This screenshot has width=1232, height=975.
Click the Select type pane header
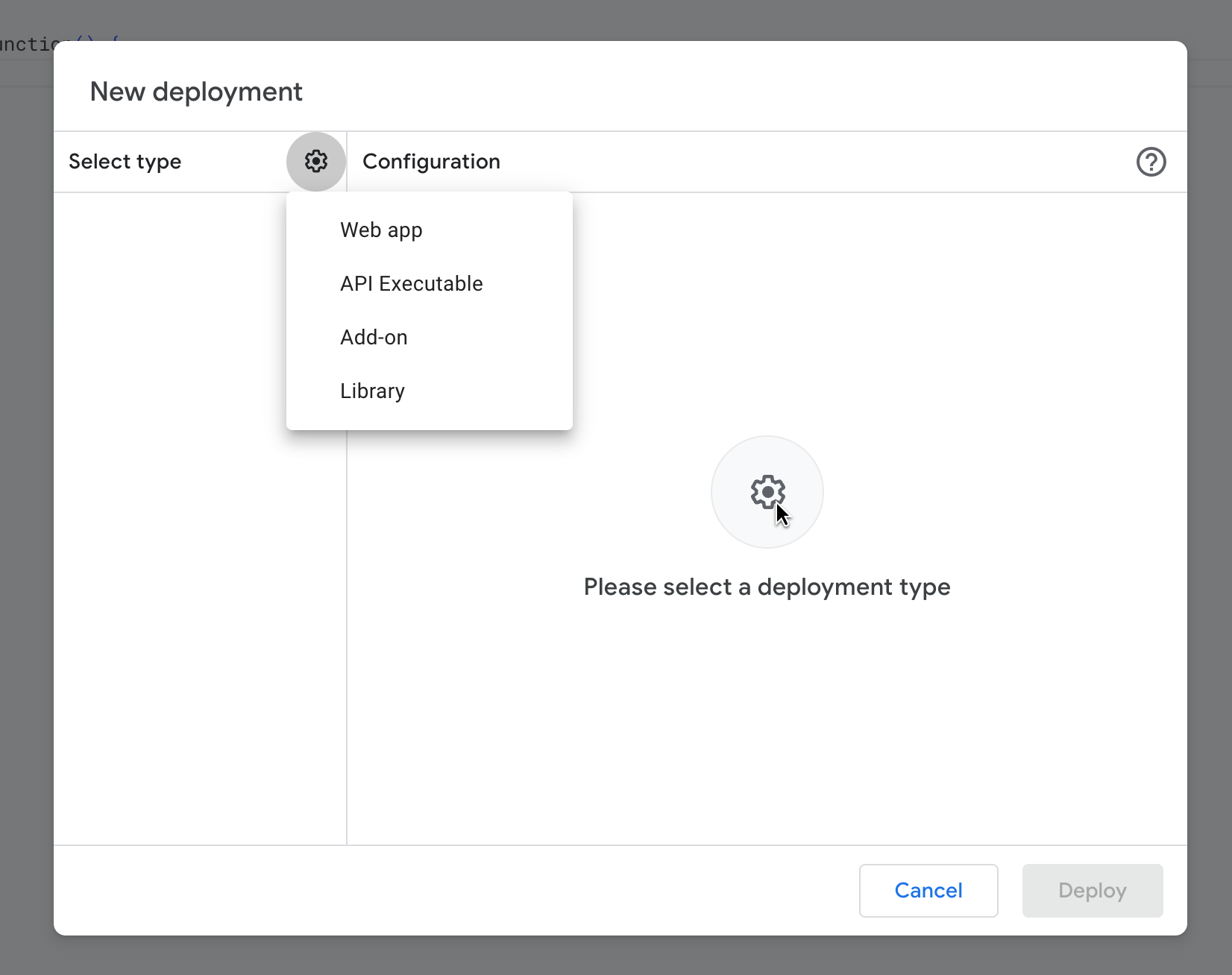[x=125, y=161]
